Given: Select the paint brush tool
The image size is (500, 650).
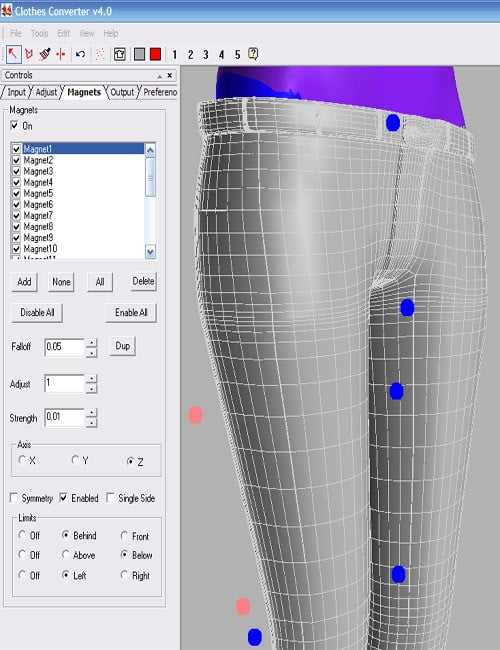Looking at the screenshot, I should [x=45, y=54].
